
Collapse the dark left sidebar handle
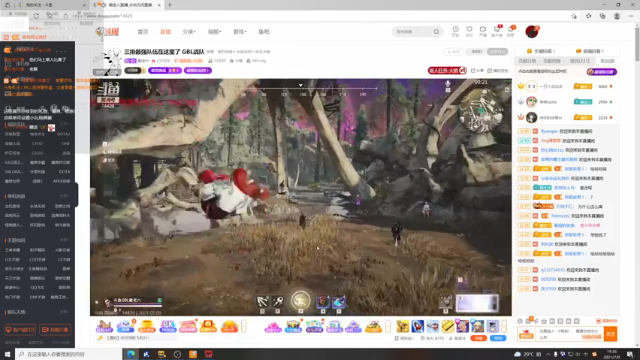click(76, 195)
